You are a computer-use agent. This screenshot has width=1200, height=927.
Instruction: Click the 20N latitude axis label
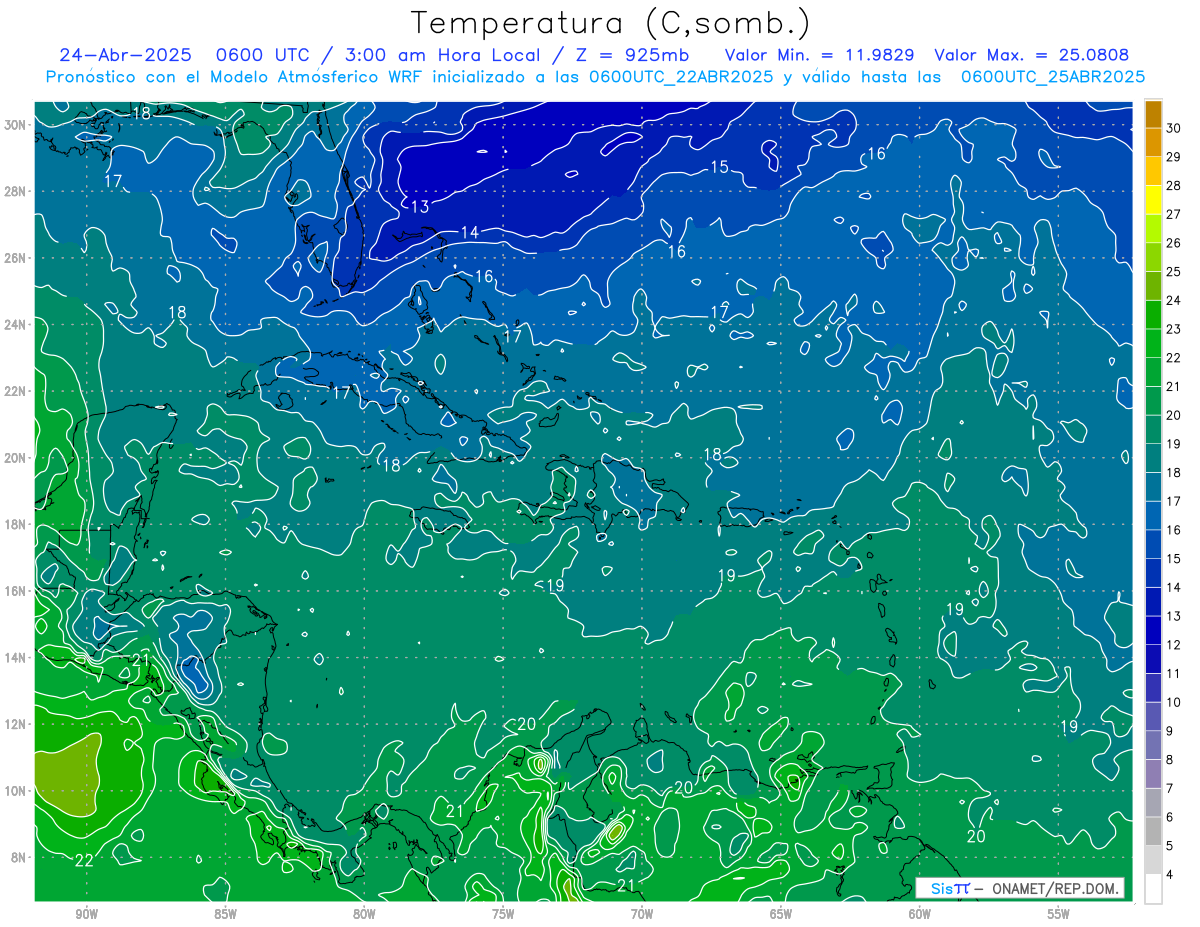[17, 458]
